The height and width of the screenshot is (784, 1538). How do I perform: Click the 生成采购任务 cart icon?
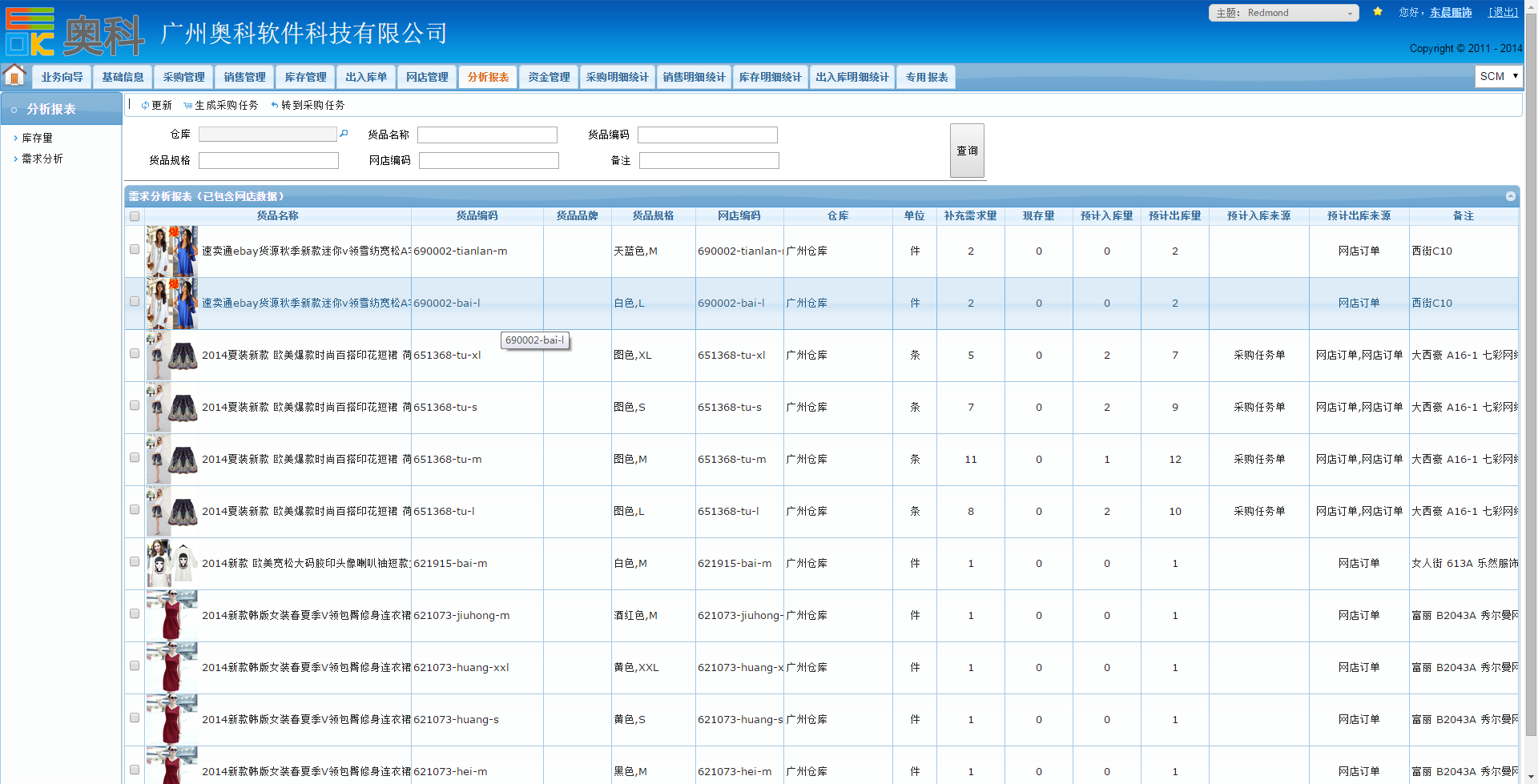187,106
